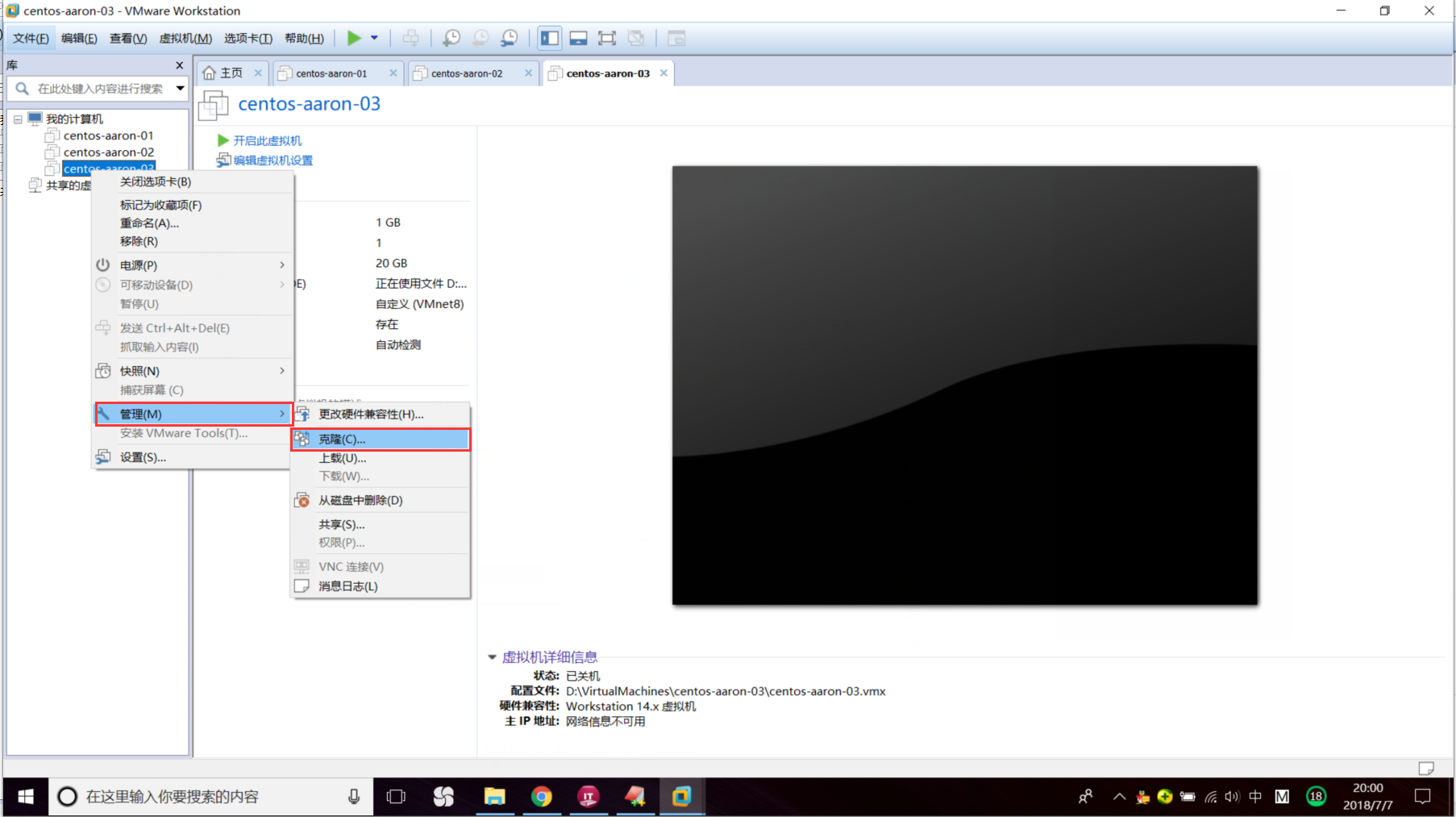
Task: Click the volume icon in system tray
Action: (x=1232, y=797)
